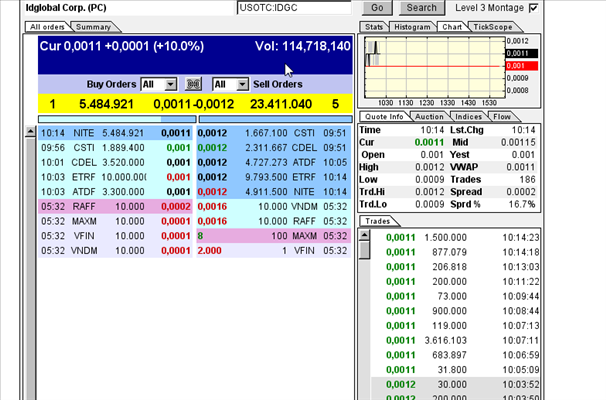Screen dimensions: 606x400
Task: Click the Mid value 0.00115
Action: 518,143
